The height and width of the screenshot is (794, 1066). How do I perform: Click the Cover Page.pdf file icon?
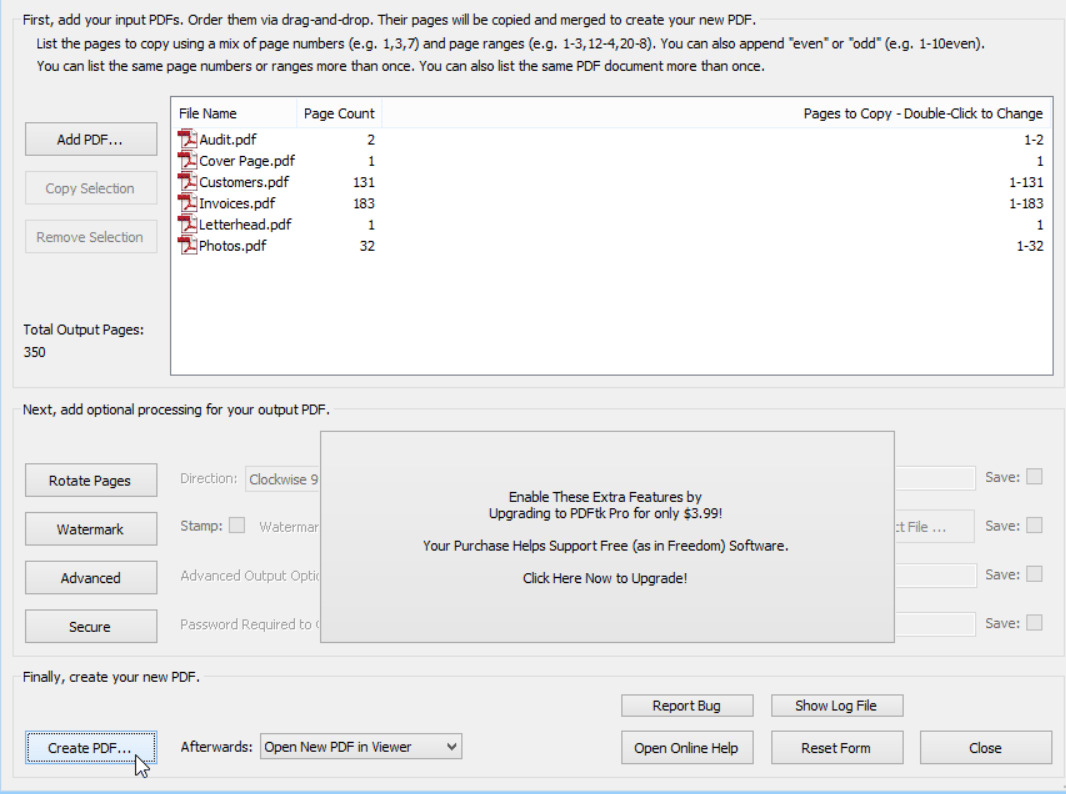pyautogui.click(x=187, y=160)
